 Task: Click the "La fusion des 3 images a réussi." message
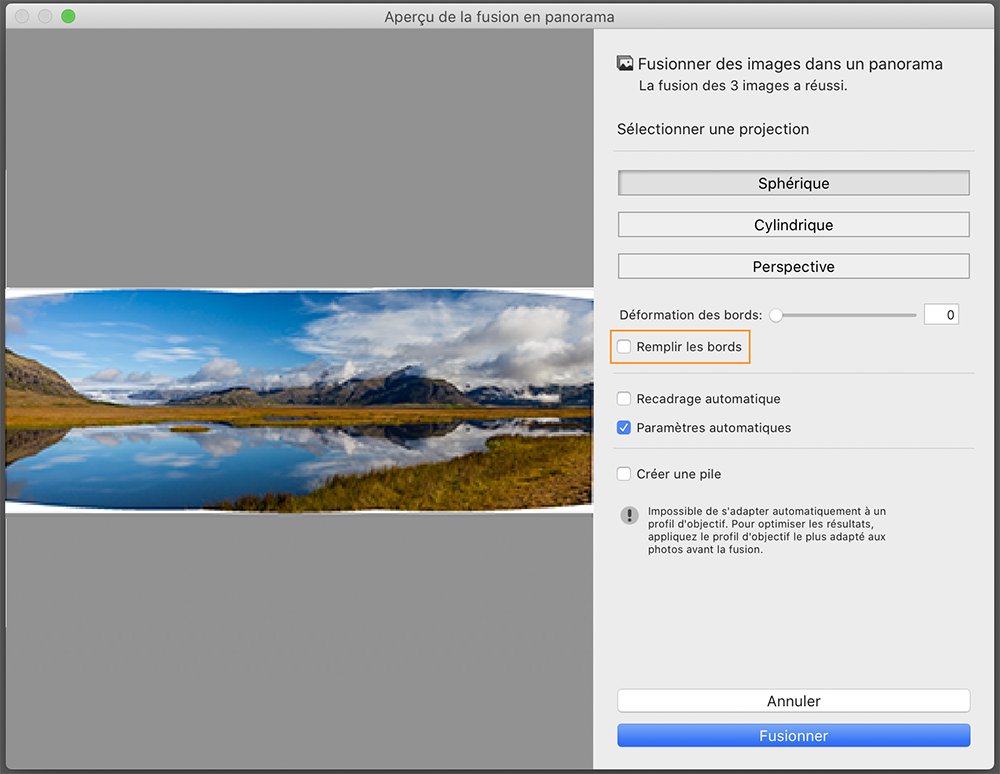pos(743,85)
